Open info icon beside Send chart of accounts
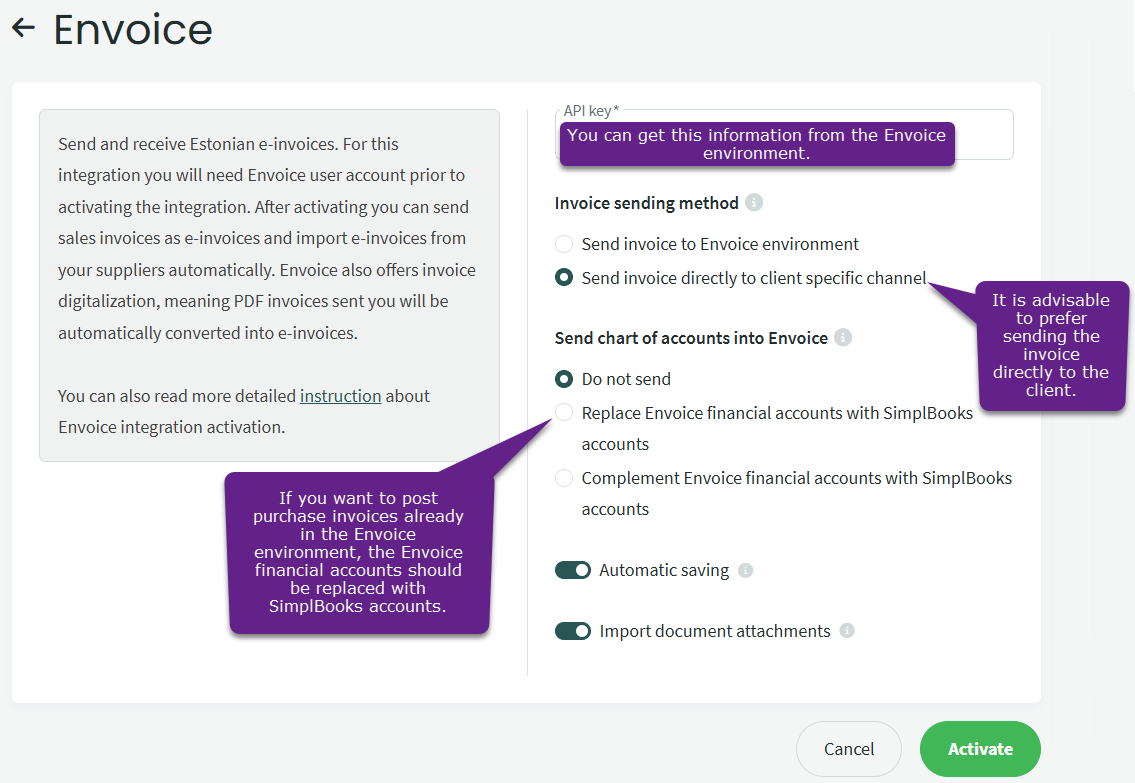1135x783 pixels. 843,338
